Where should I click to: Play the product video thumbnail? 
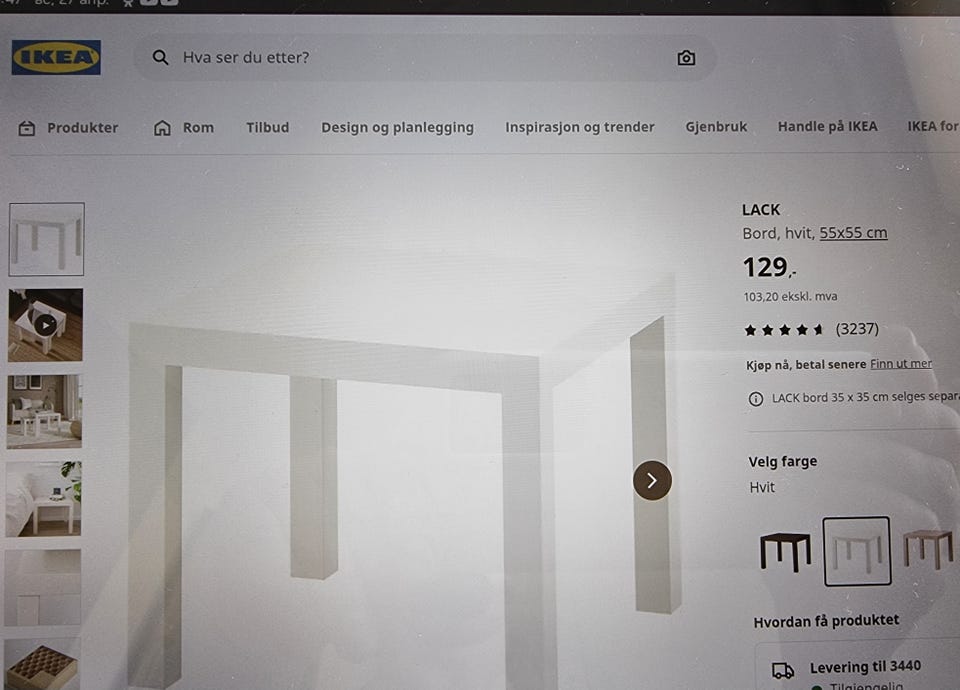click(x=45, y=325)
